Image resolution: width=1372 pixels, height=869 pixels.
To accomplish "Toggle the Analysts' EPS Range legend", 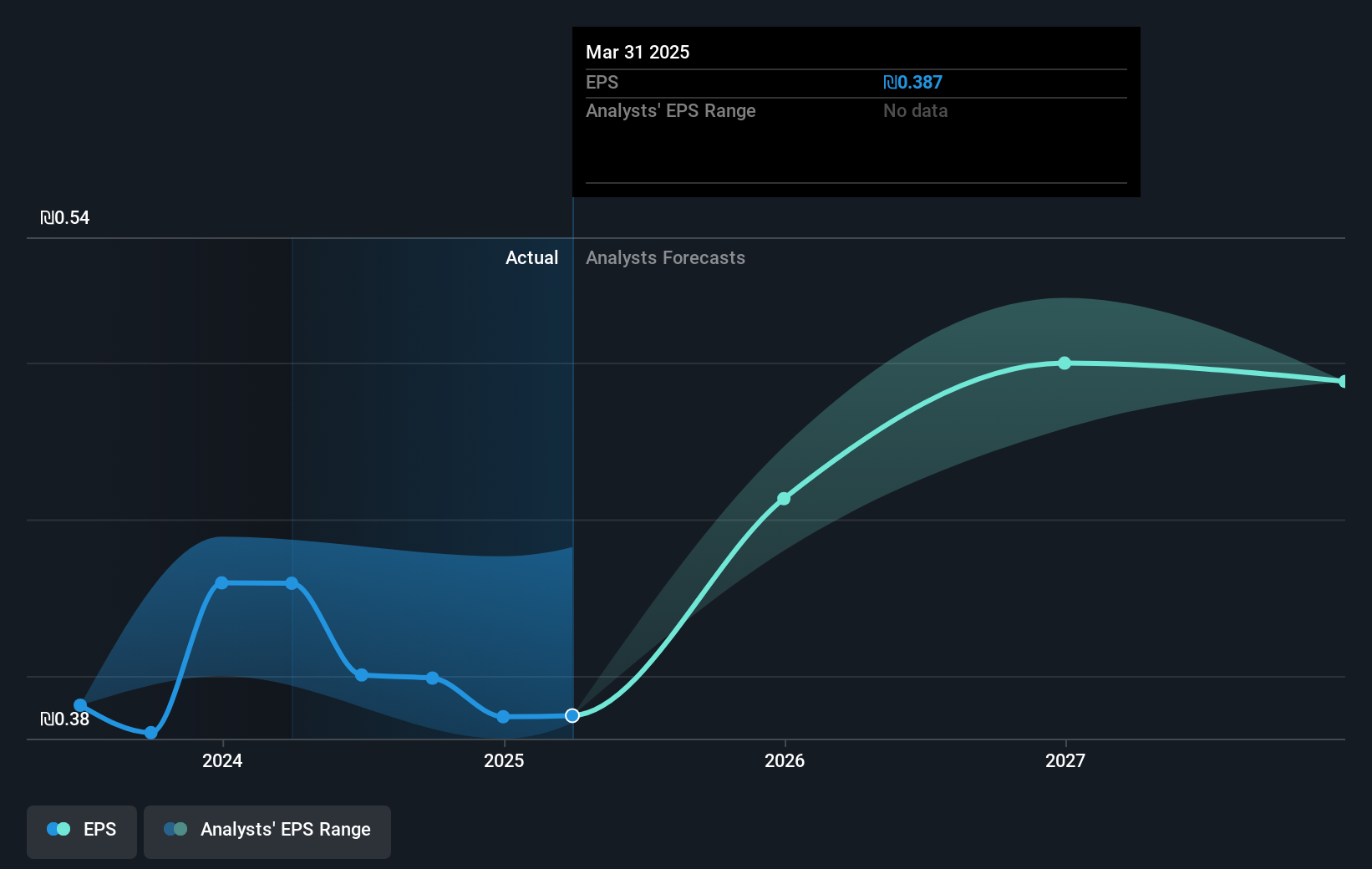I will point(267,831).
